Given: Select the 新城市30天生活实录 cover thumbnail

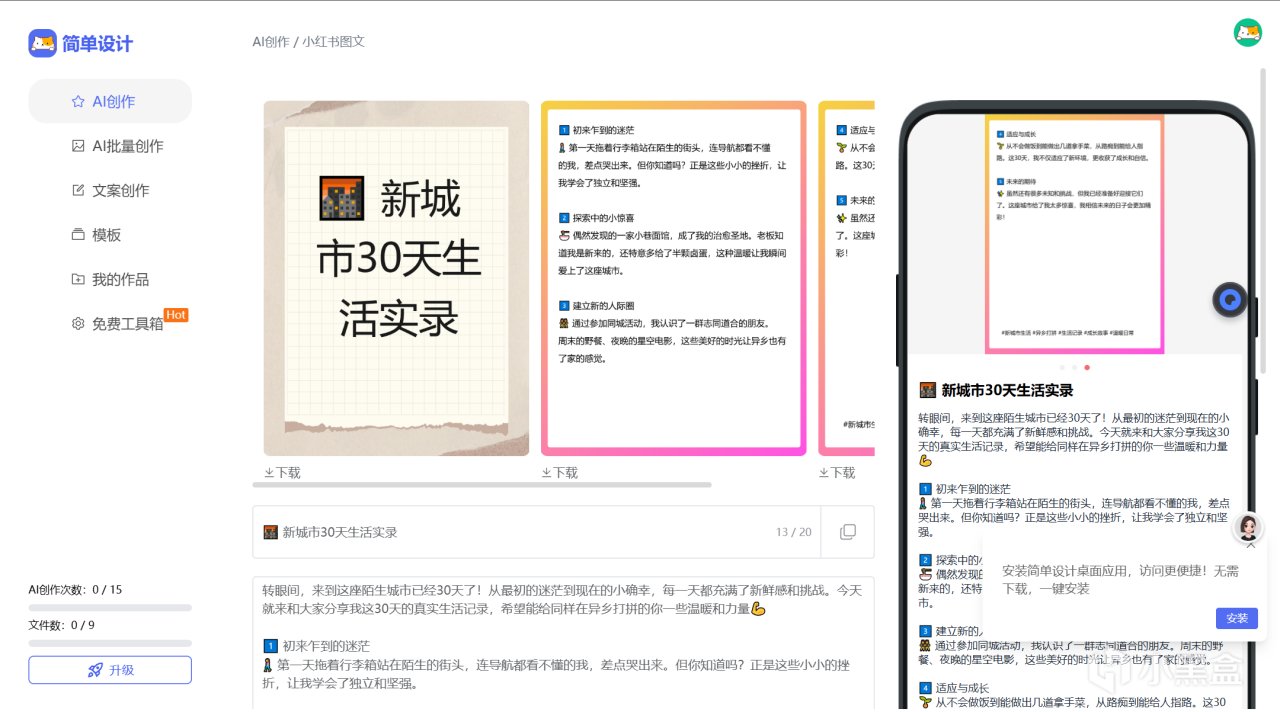Looking at the screenshot, I should (x=397, y=278).
